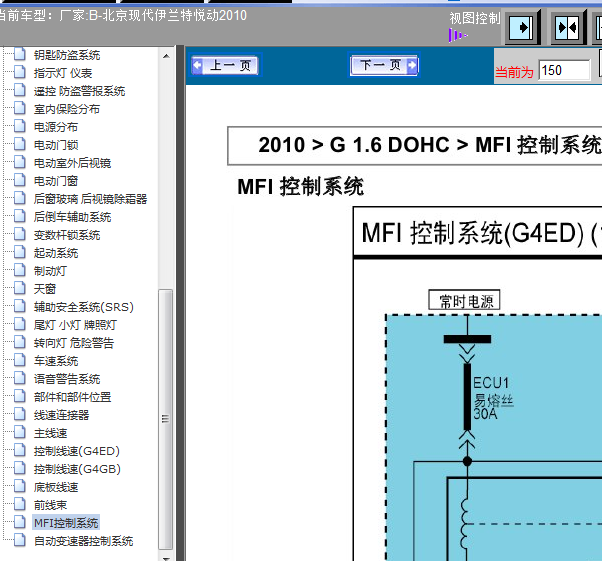Click page icon beside 控制线速(G4ED)

[20, 450]
